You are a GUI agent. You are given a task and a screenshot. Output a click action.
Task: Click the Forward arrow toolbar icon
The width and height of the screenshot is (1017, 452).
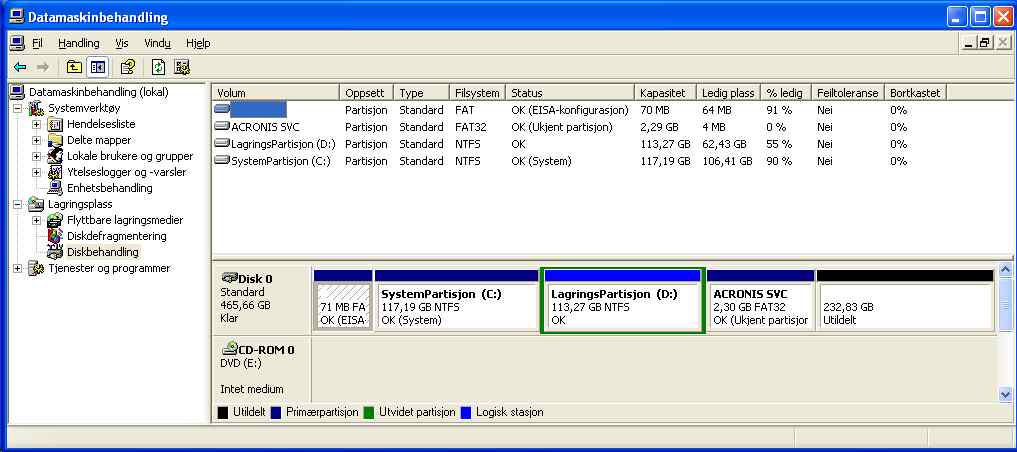click(x=43, y=67)
